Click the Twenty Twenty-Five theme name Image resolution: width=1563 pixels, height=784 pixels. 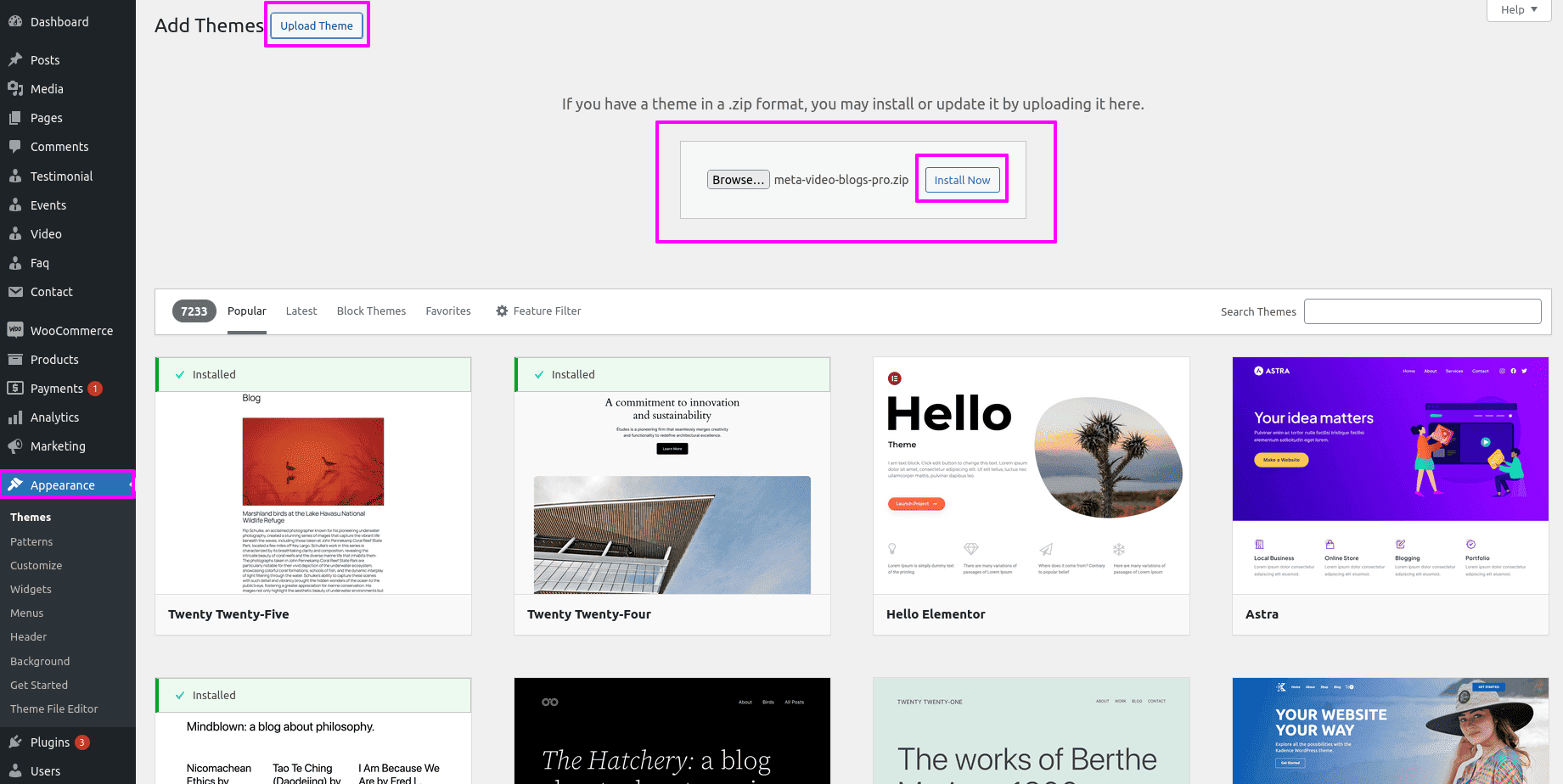[228, 614]
